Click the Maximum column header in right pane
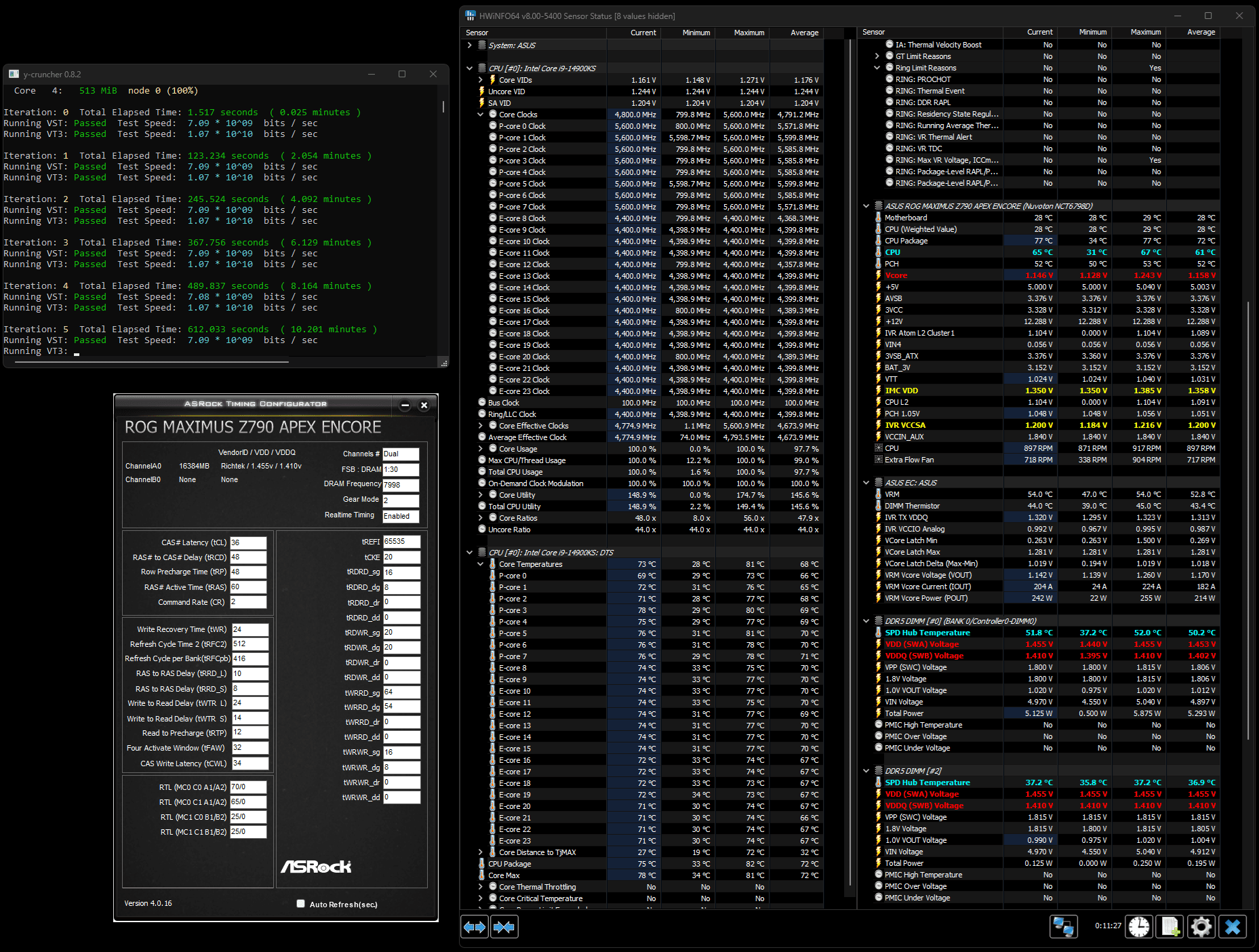Viewport: 1259px width, 952px height. click(x=1139, y=32)
